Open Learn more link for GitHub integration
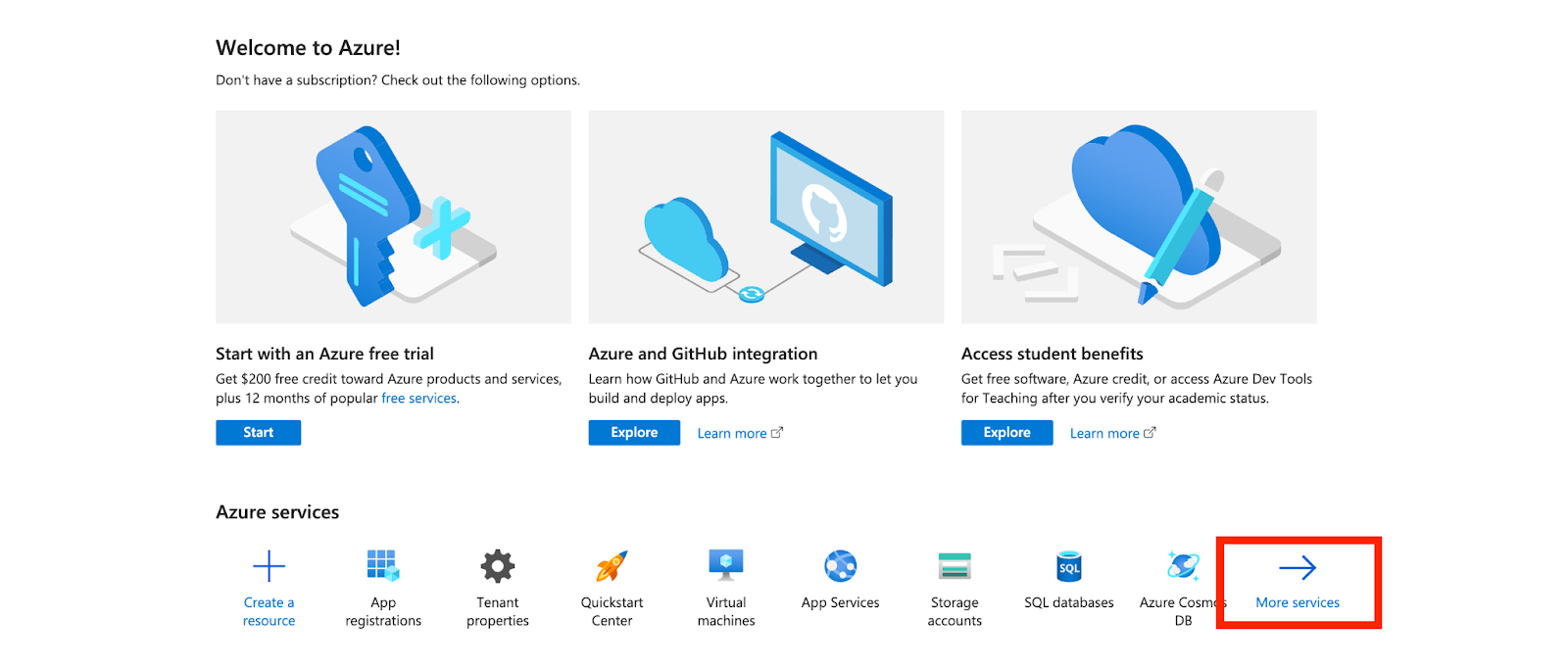The width and height of the screenshot is (1568, 667). coord(740,433)
